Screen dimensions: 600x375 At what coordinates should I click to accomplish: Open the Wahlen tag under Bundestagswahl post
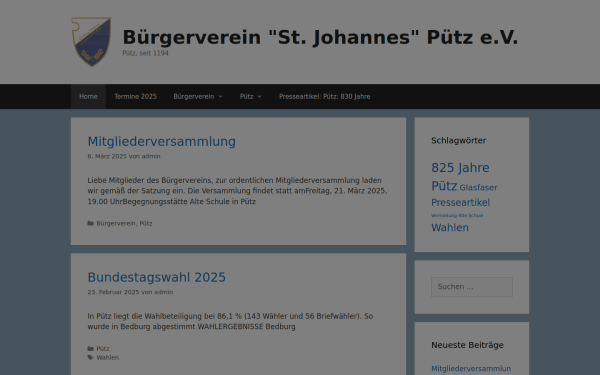click(x=108, y=357)
